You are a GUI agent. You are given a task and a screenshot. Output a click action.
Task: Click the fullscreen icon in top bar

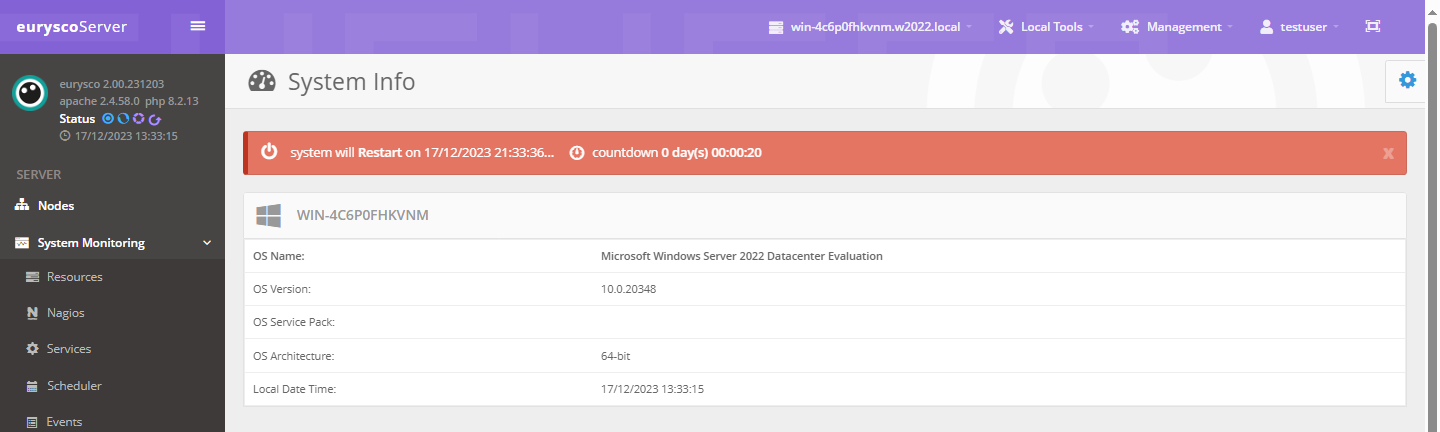(x=1372, y=27)
